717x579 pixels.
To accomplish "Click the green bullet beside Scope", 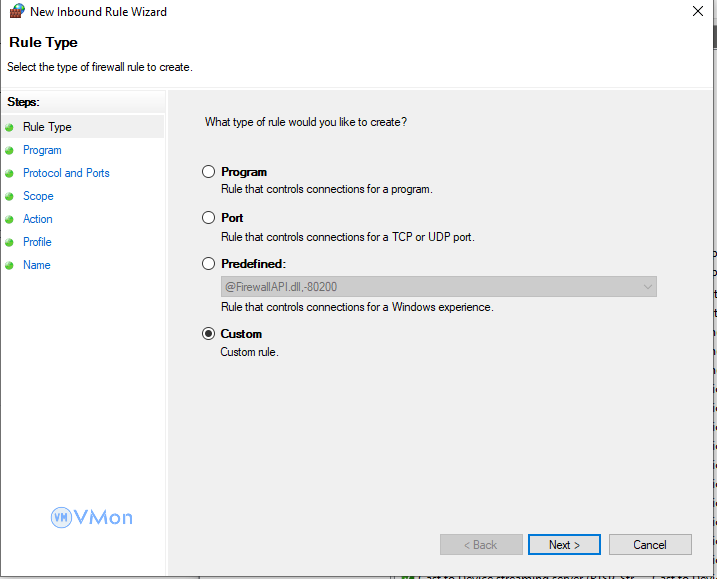I will 10,197.
